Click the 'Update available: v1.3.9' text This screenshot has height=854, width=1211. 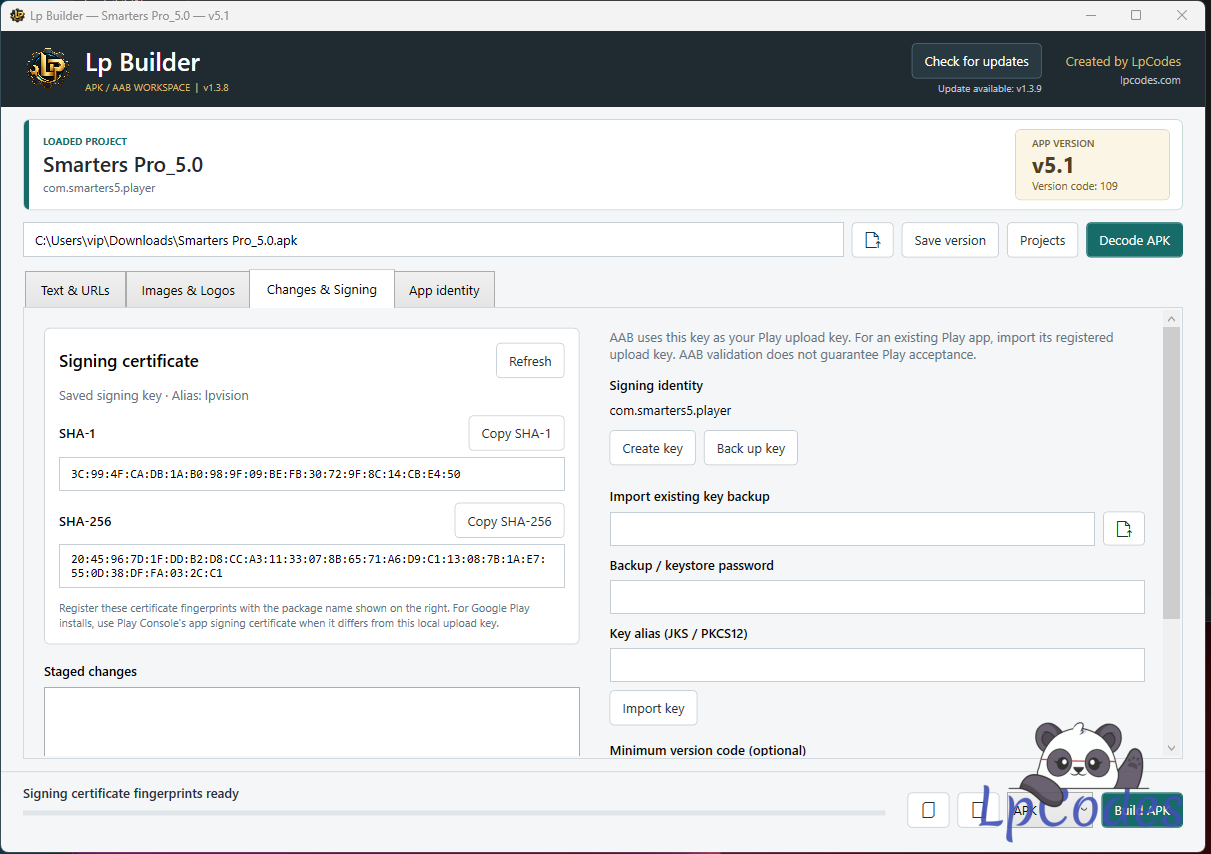pyautogui.click(x=990, y=88)
